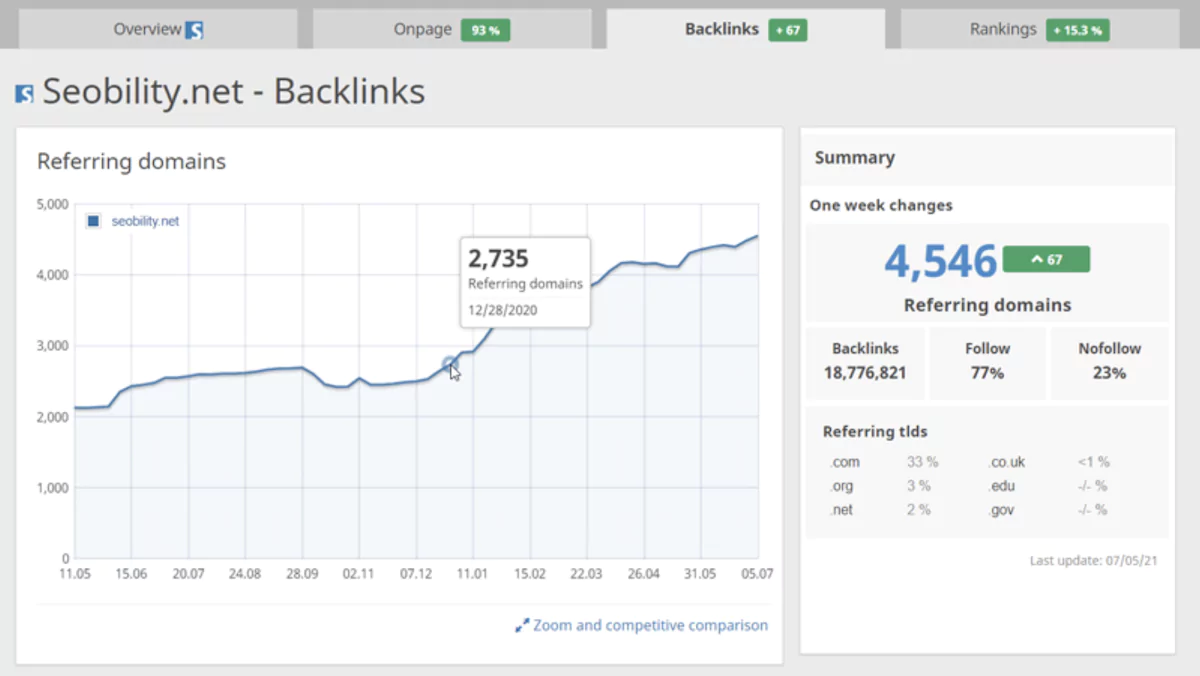The image size is (1200, 676).
Task: Click the Follow 77% statistic box
Action: point(987,362)
